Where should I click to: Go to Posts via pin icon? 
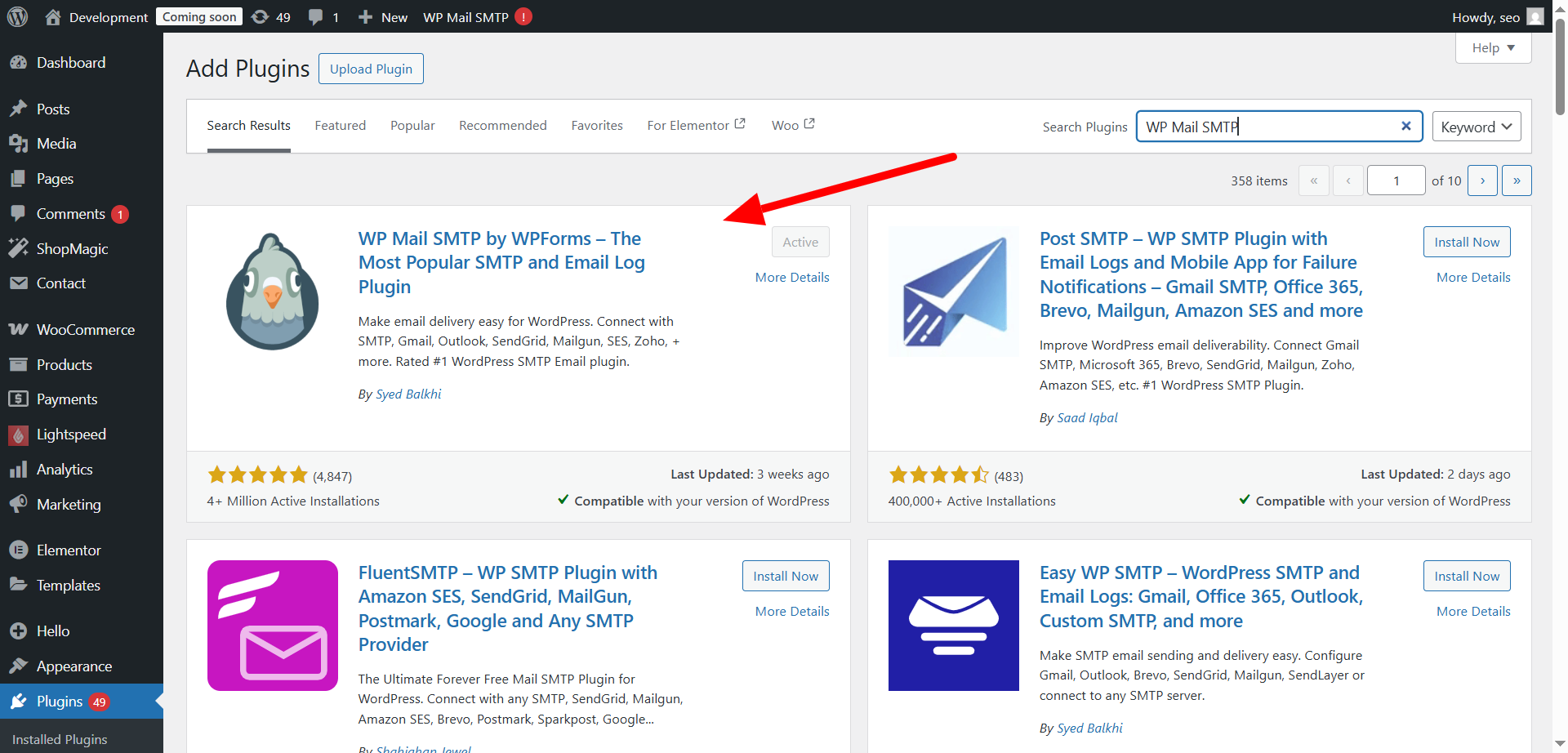[19, 109]
